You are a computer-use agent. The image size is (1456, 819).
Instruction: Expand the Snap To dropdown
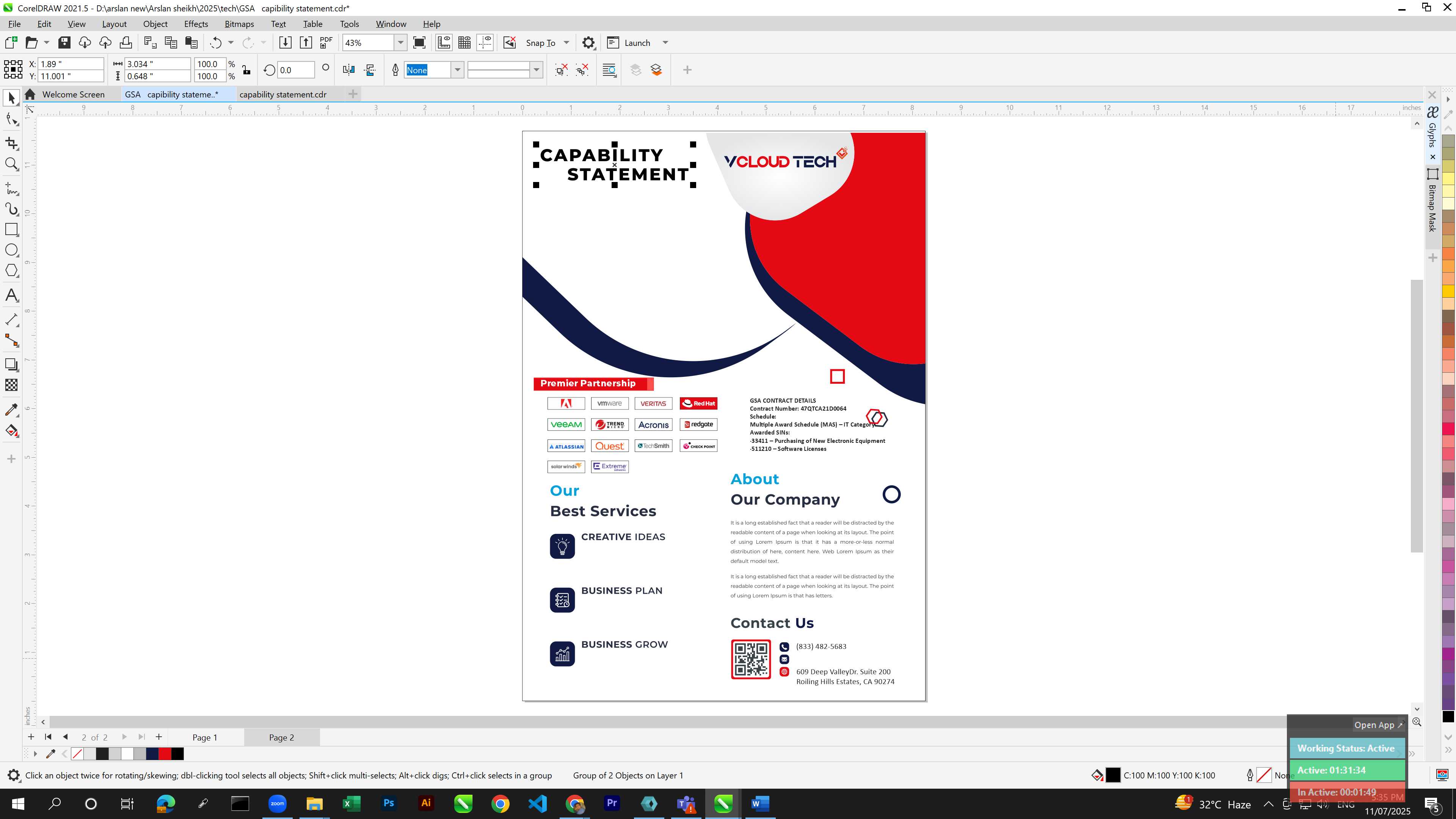click(566, 42)
